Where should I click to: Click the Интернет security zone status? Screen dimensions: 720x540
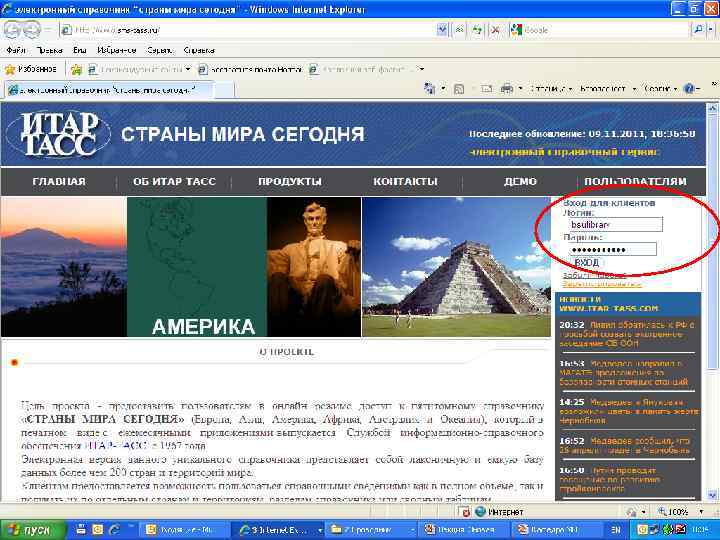click(x=499, y=512)
